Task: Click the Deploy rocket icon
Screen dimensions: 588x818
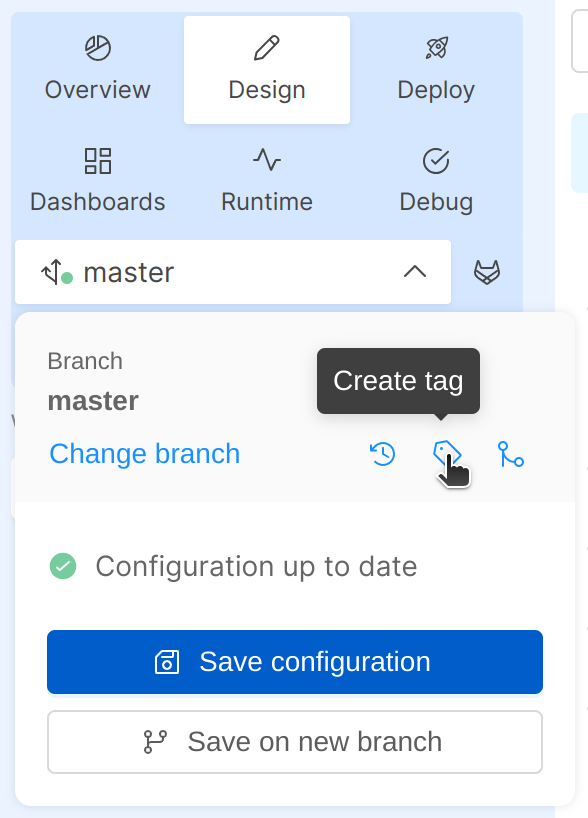Action: (436, 46)
